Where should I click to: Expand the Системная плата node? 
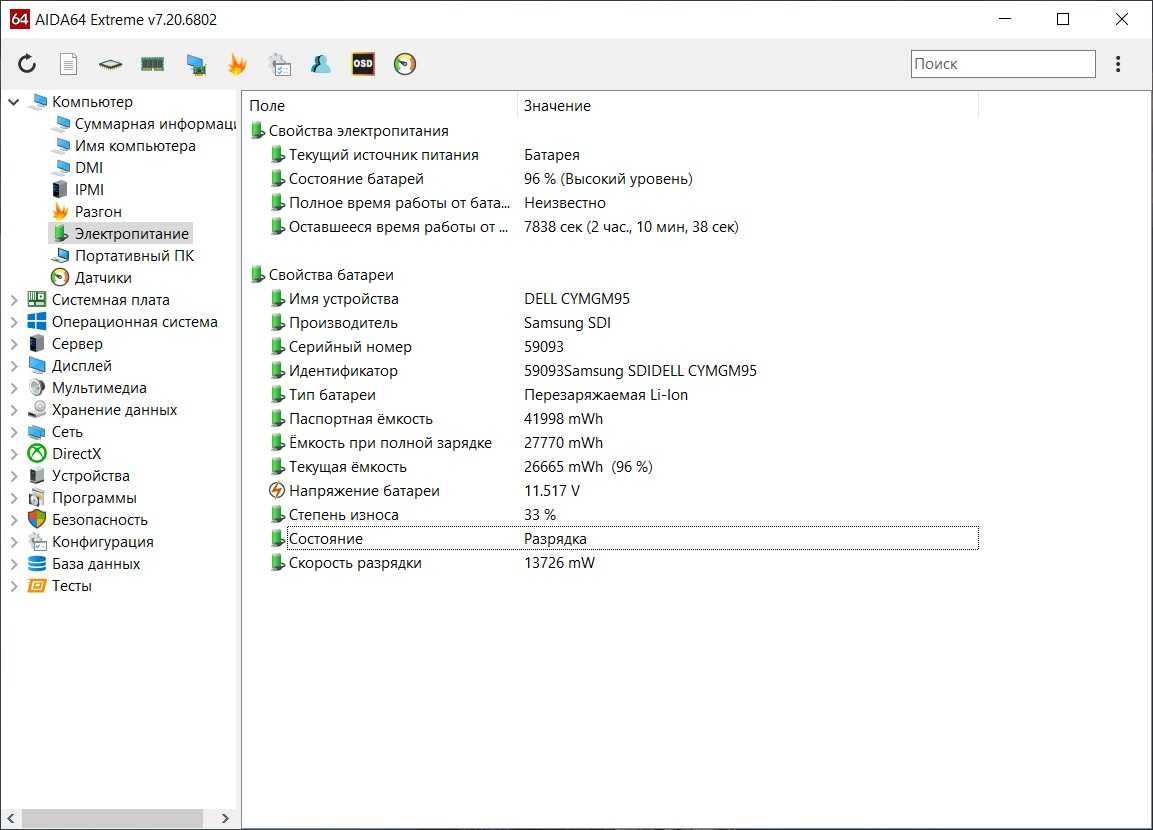pos(13,300)
